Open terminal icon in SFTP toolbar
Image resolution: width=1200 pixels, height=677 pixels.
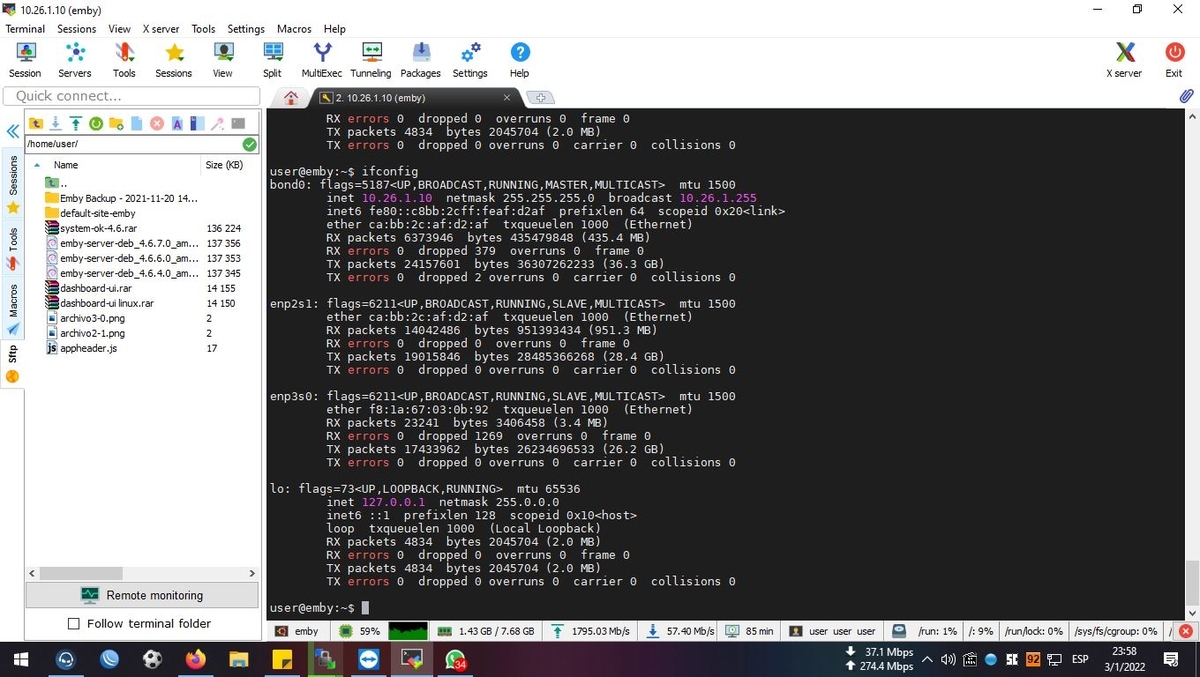238,124
